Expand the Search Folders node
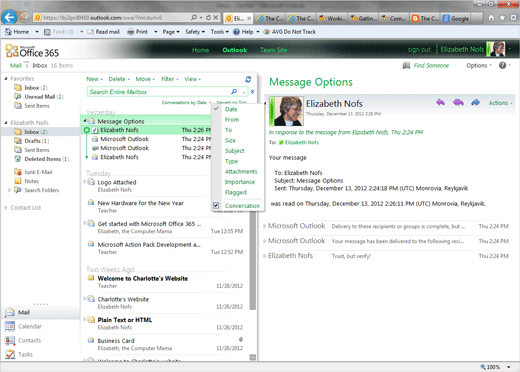 (9, 190)
